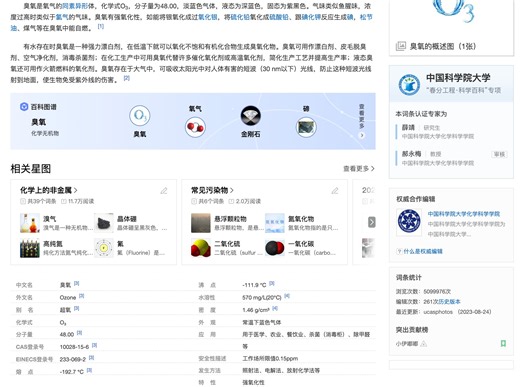Image resolution: width=520 pixels, height=387 pixels.
Task: Click the 外文名 value Ozone
Action: (68, 297)
